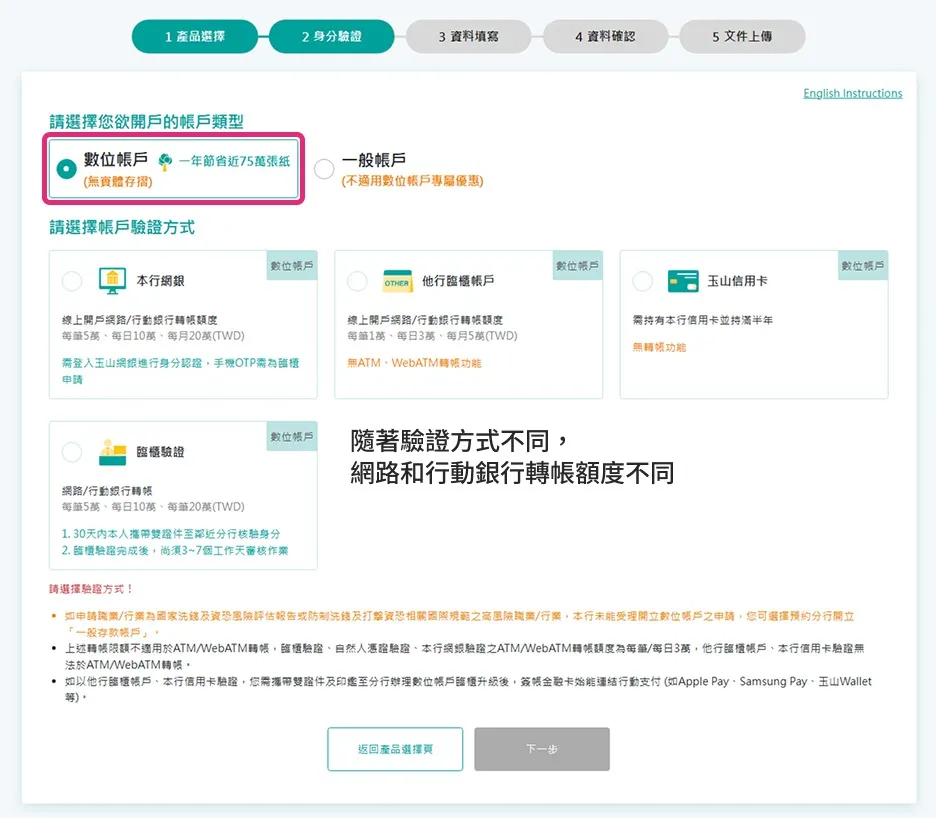Click the credit card icon in 玉山信用卡 card
936x818 pixels.
[x=683, y=281]
